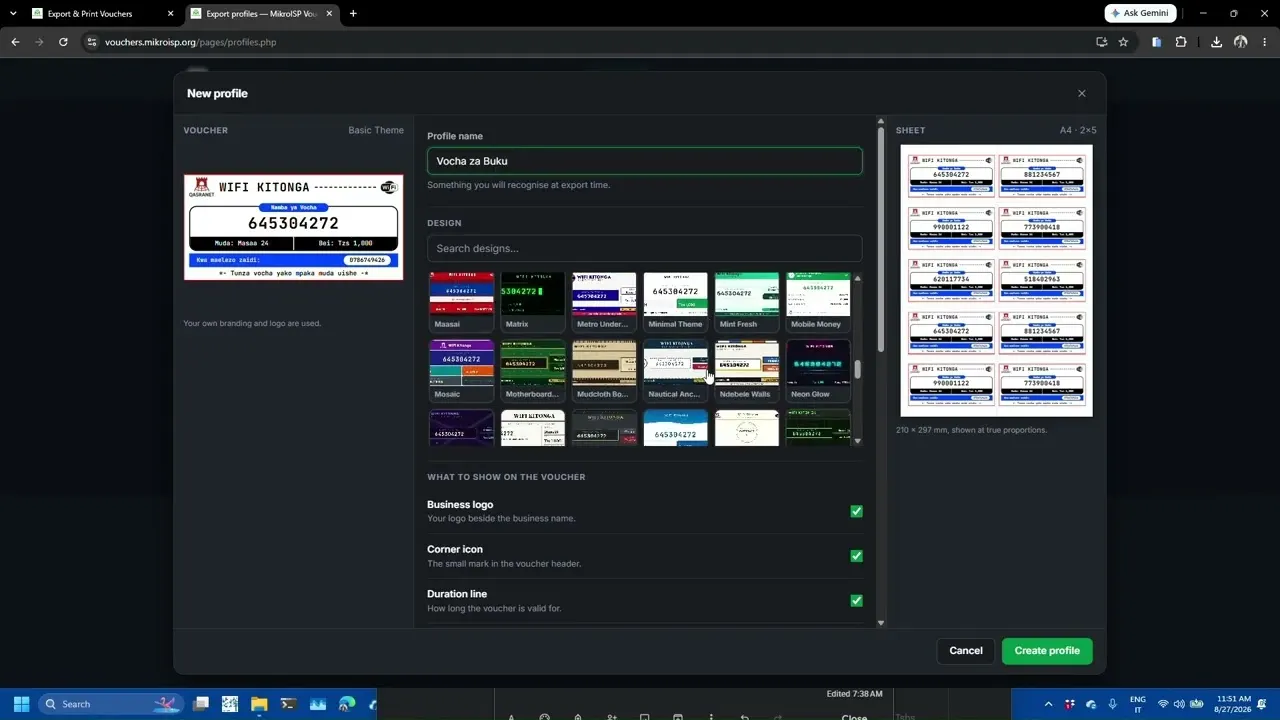Open the browser extensions puzzle icon

1181,42
